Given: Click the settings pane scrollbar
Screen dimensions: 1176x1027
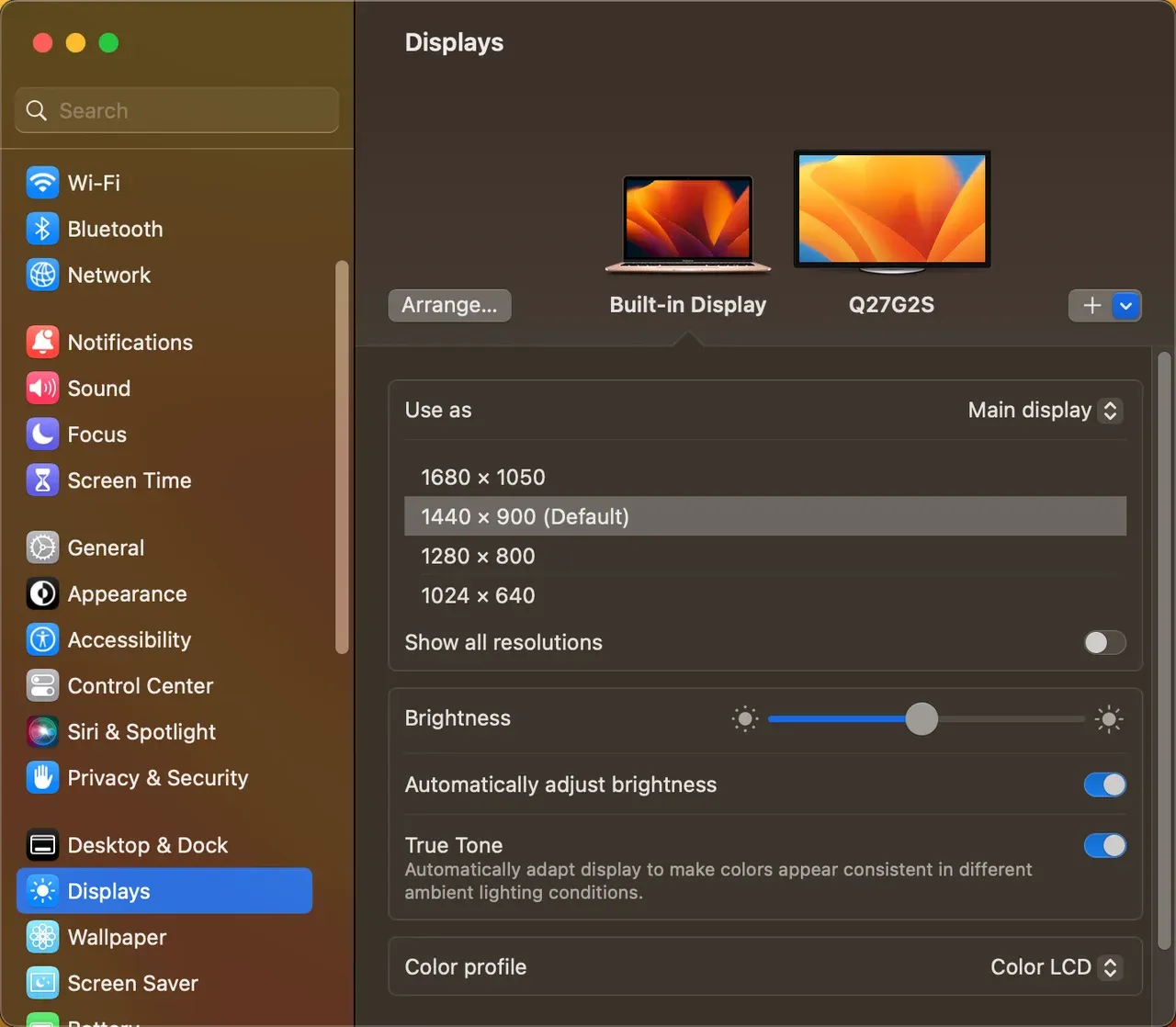Looking at the screenshot, I should click(x=1164, y=650).
